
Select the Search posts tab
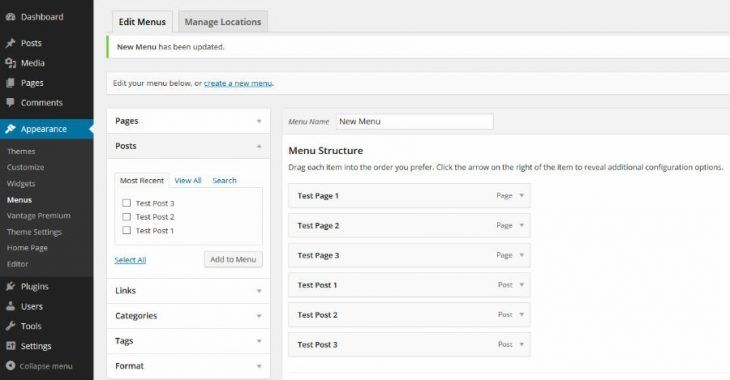pos(224,180)
